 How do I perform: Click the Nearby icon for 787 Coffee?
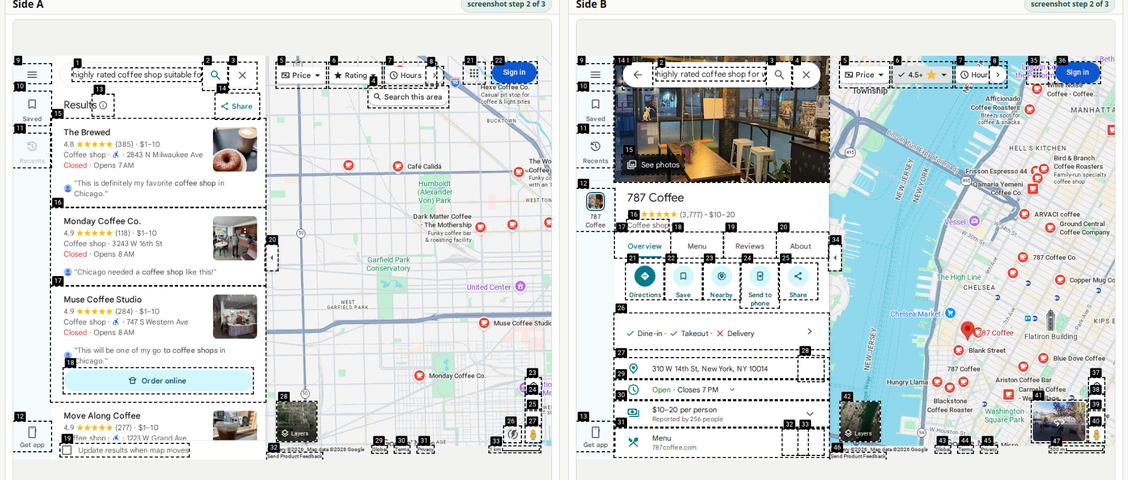click(722, 276)
